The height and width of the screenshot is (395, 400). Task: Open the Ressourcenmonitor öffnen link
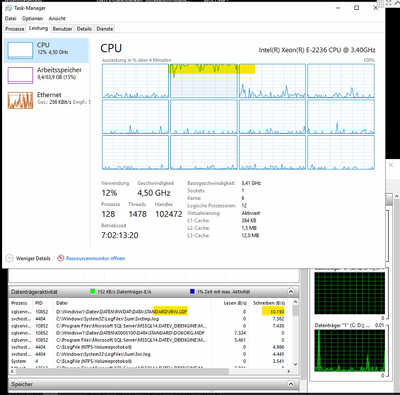click(95, 258)
